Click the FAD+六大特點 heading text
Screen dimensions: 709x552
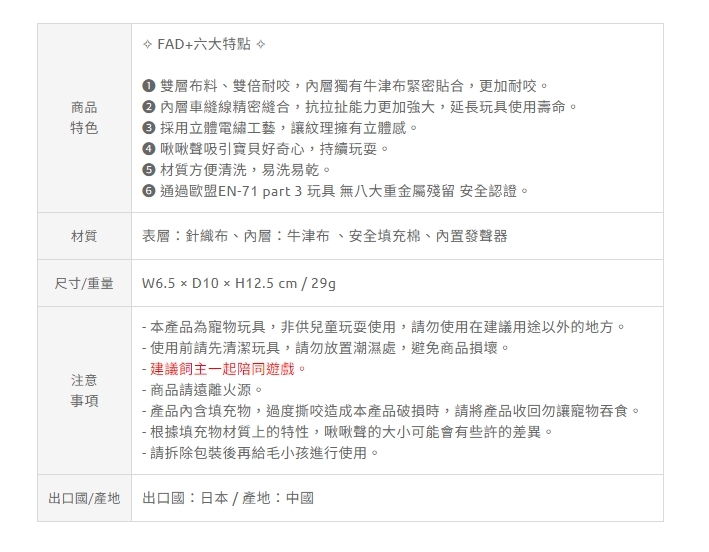[x=205, y=45]
